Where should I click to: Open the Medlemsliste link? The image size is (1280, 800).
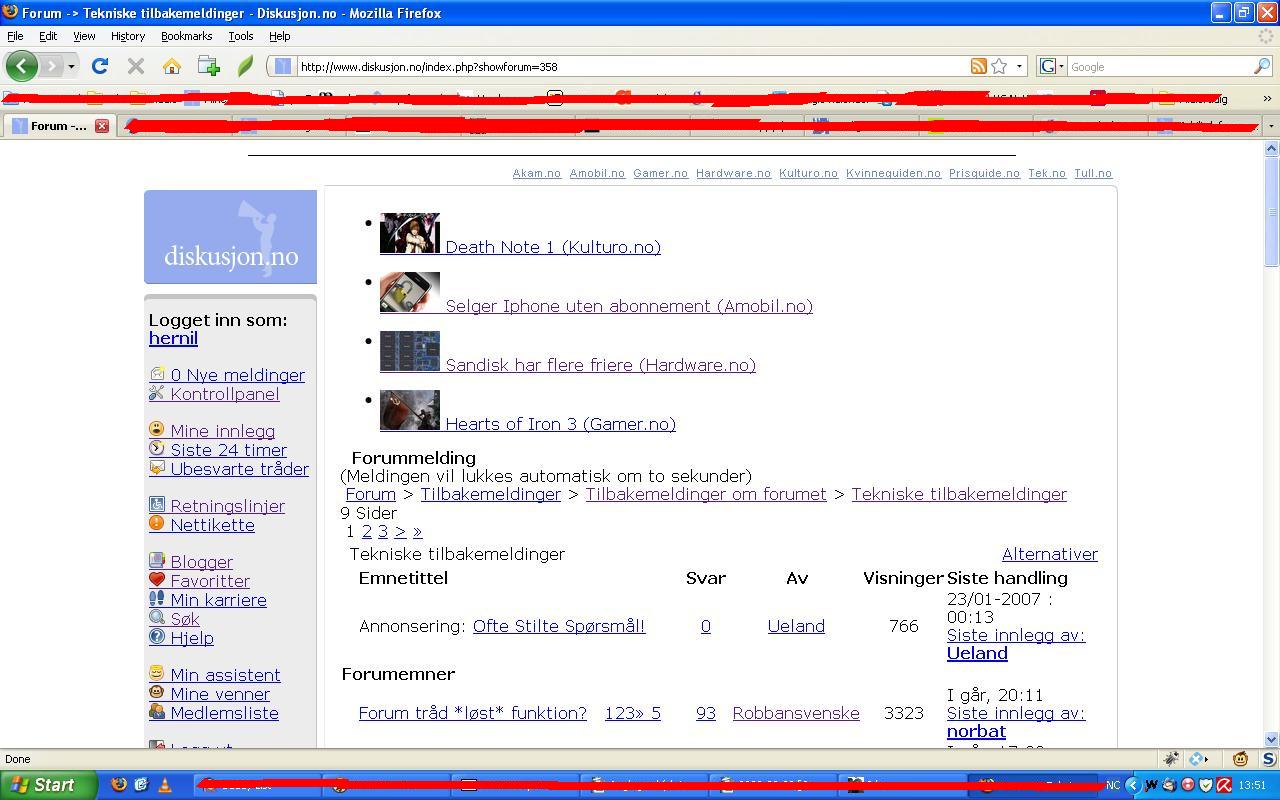(x=224, y=713)
